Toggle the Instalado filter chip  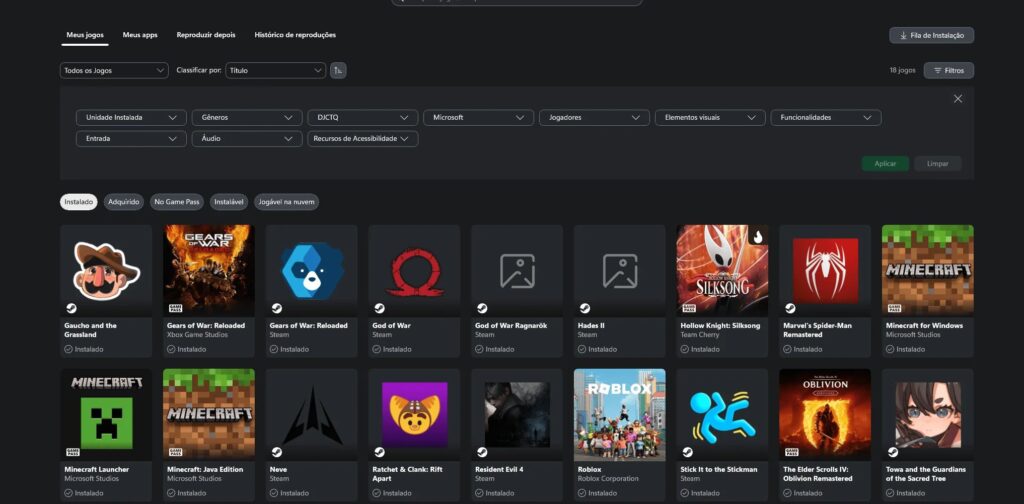(x=78, y=202)
